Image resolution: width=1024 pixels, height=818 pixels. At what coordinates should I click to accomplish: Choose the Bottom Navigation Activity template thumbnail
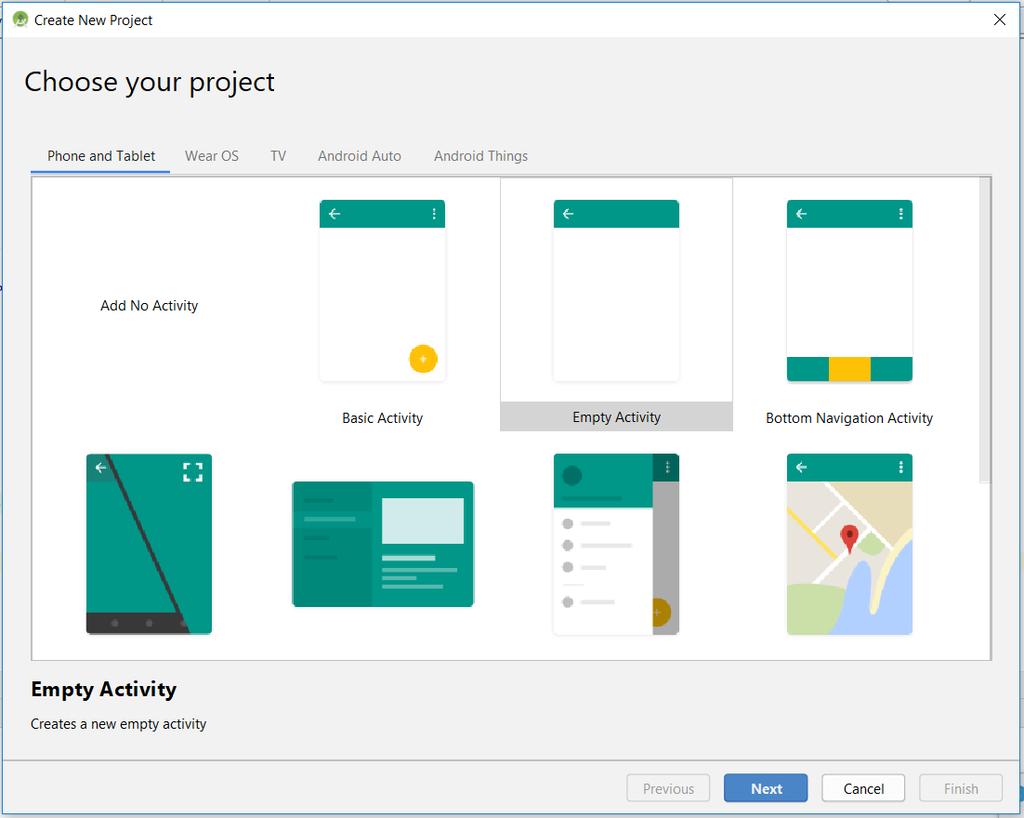pos(849,291)
